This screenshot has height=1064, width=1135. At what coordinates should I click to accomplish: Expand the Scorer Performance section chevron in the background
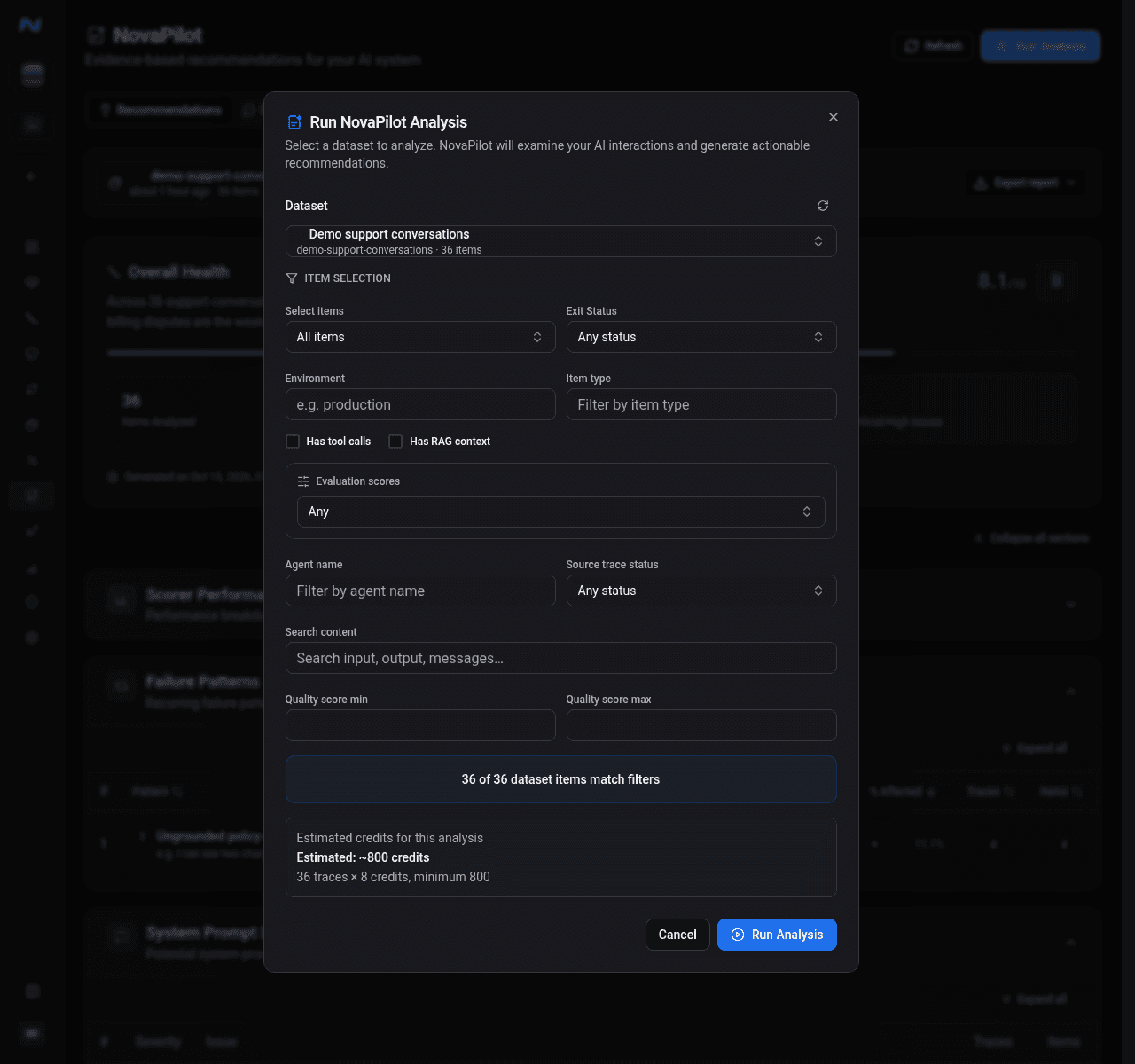pyautogui.click(x=1071, y=605)
